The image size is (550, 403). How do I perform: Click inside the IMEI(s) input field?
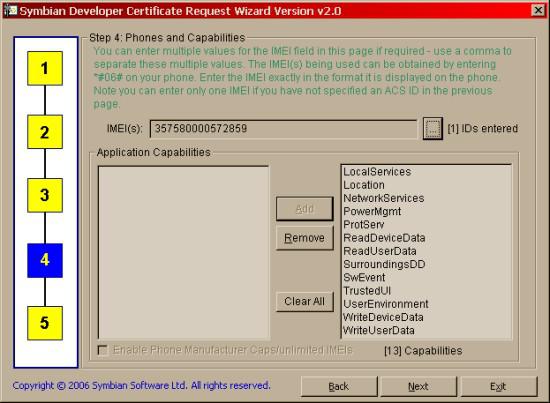(x=283, y=129)
